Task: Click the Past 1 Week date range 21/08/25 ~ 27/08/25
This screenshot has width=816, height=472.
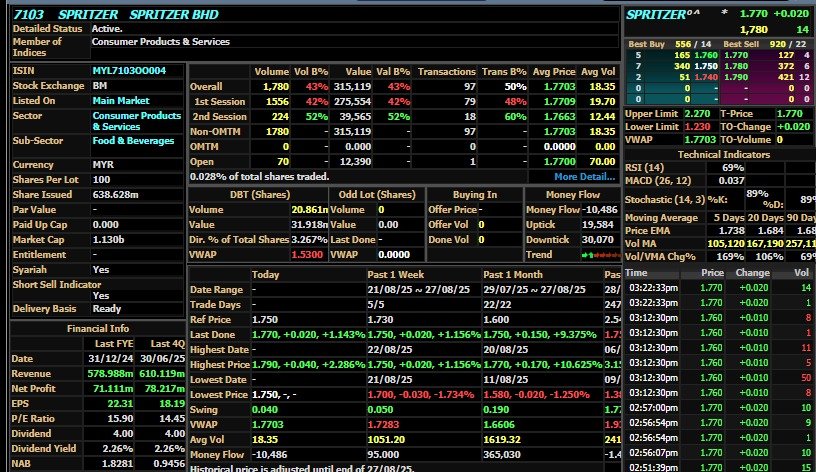Action: 418,290
